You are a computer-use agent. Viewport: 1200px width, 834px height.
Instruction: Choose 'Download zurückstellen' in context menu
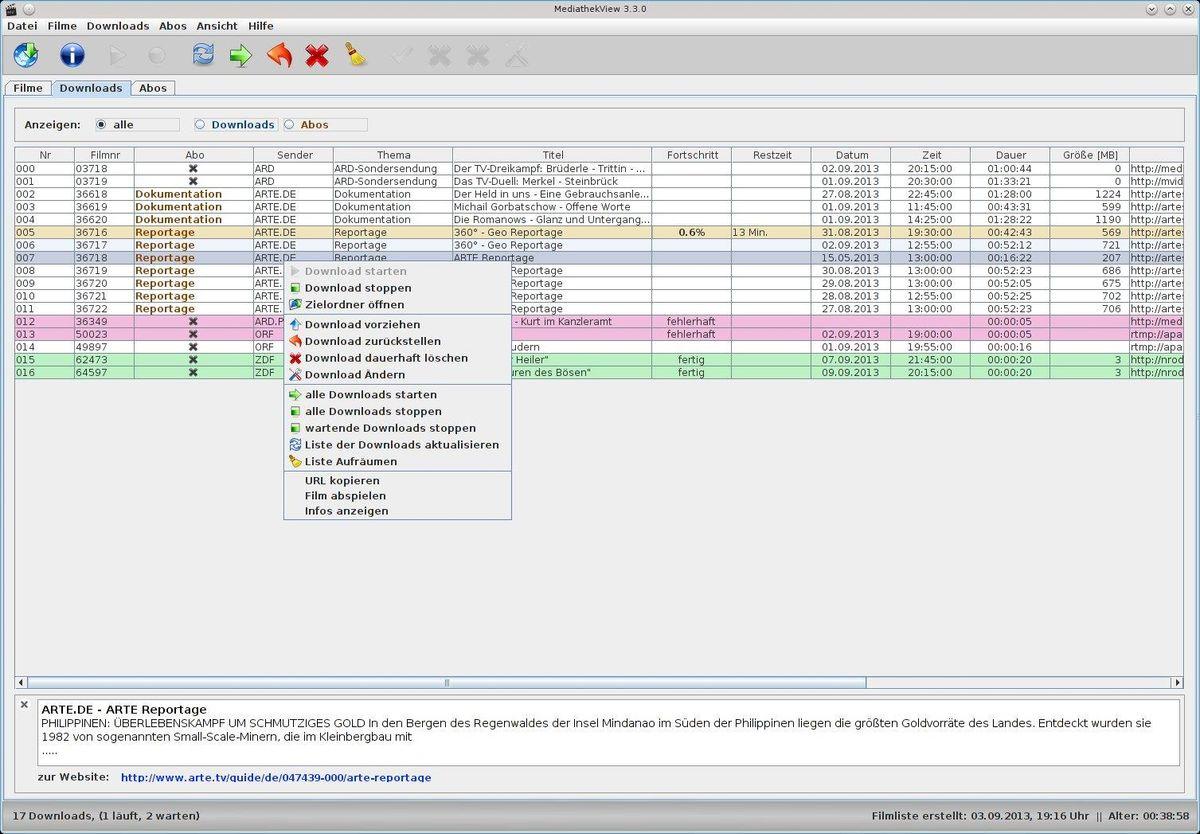click(x=397, y=341)
